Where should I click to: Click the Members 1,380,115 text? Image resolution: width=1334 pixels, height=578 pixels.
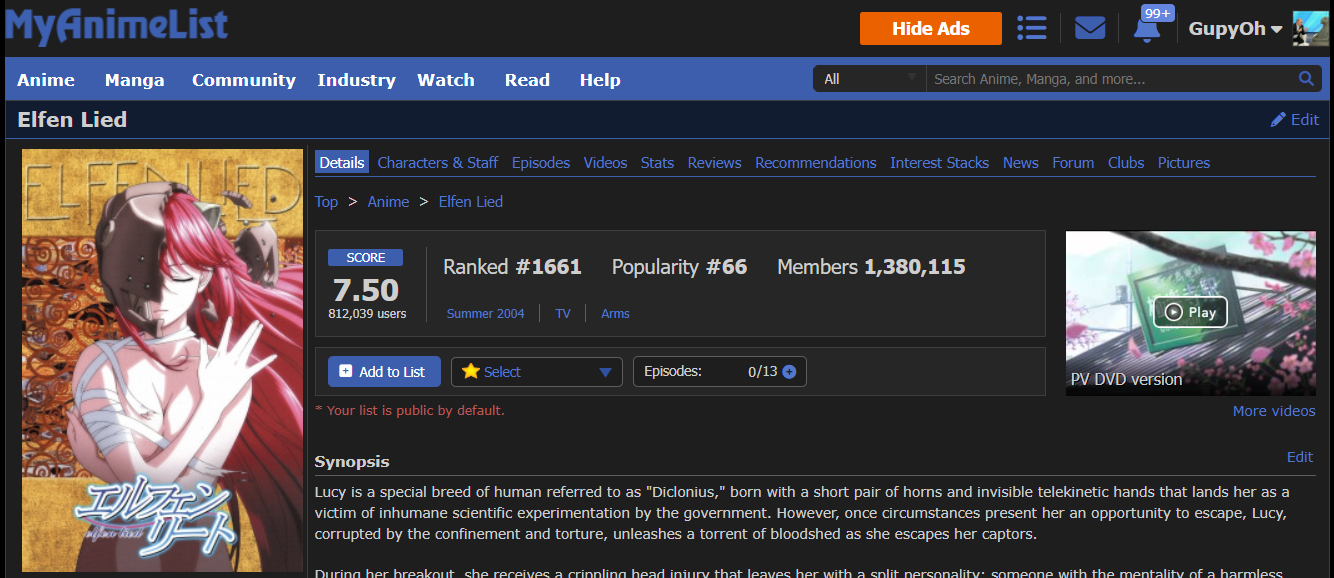tap(871, 267)
